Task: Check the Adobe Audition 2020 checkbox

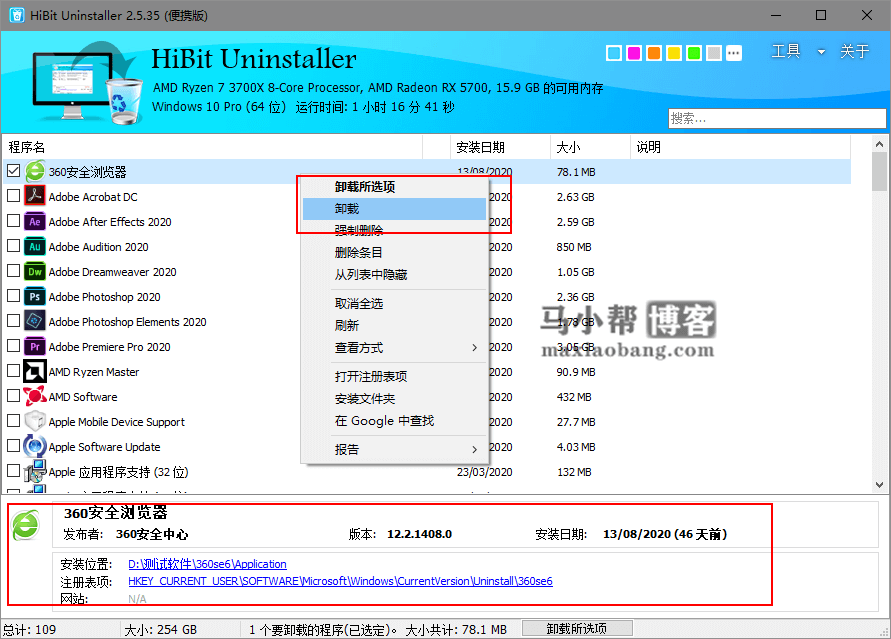Action: (14, 245)
